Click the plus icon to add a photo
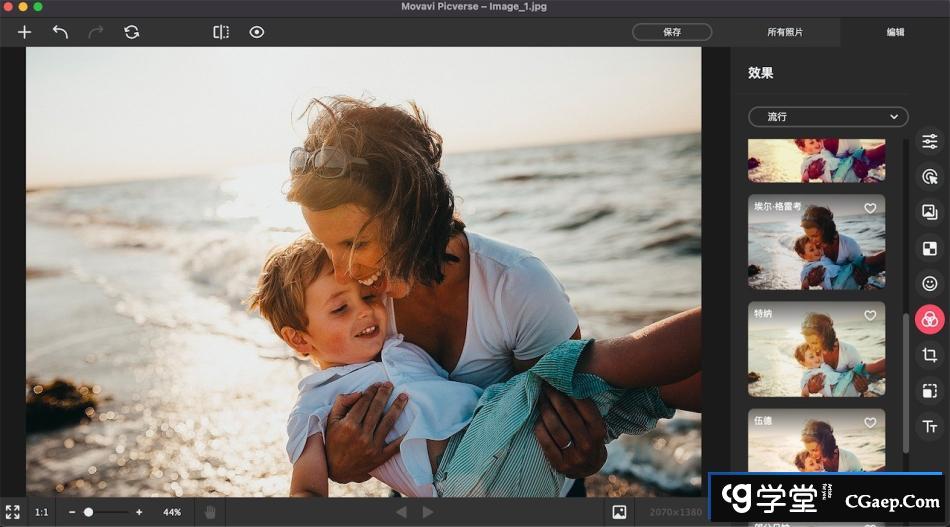 24,32
